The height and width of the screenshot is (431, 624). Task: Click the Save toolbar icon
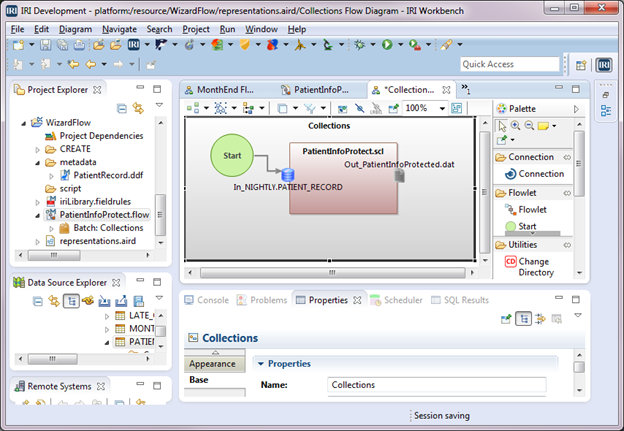[x=45, y=45]
